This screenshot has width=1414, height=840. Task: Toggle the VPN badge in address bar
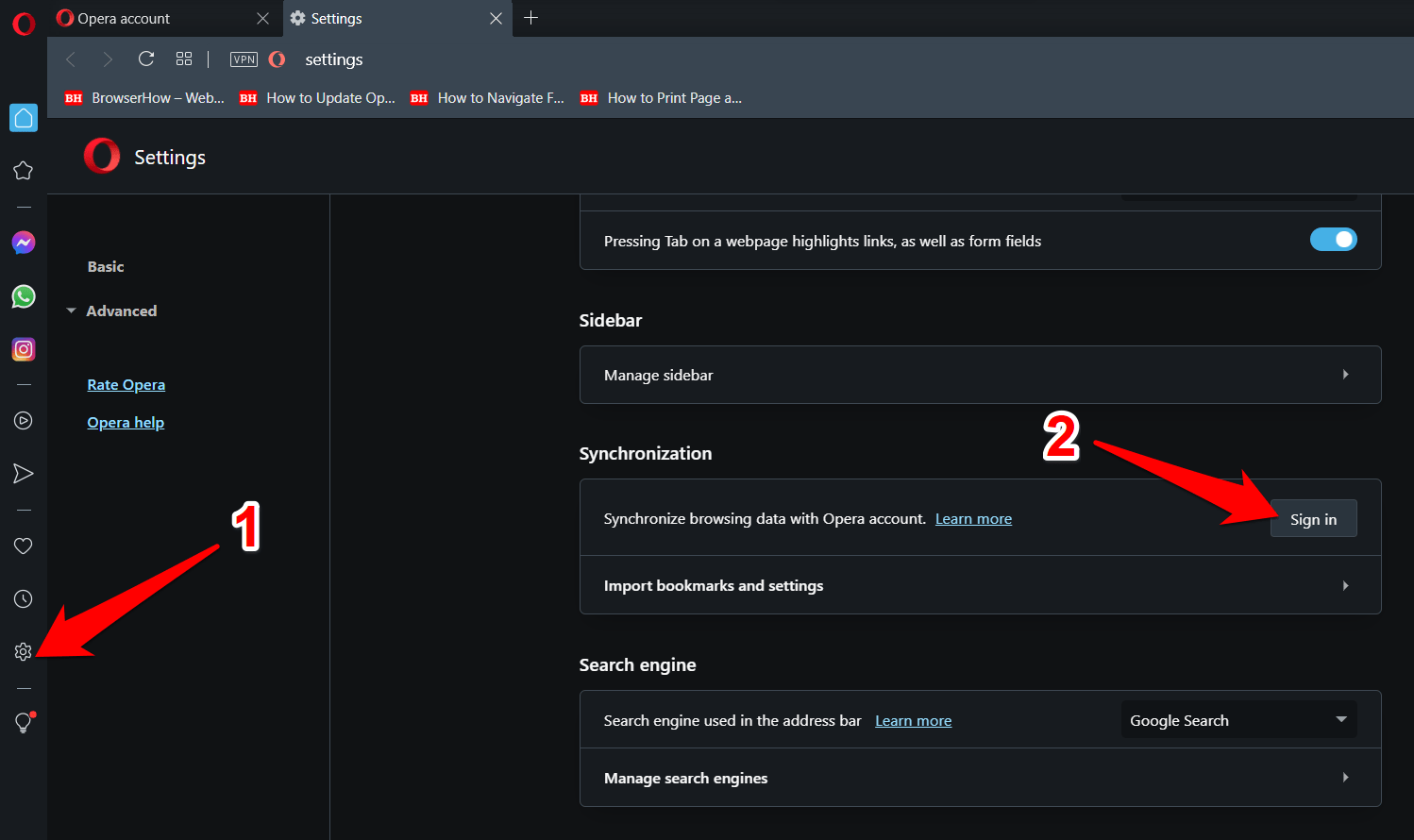[244, 59]
